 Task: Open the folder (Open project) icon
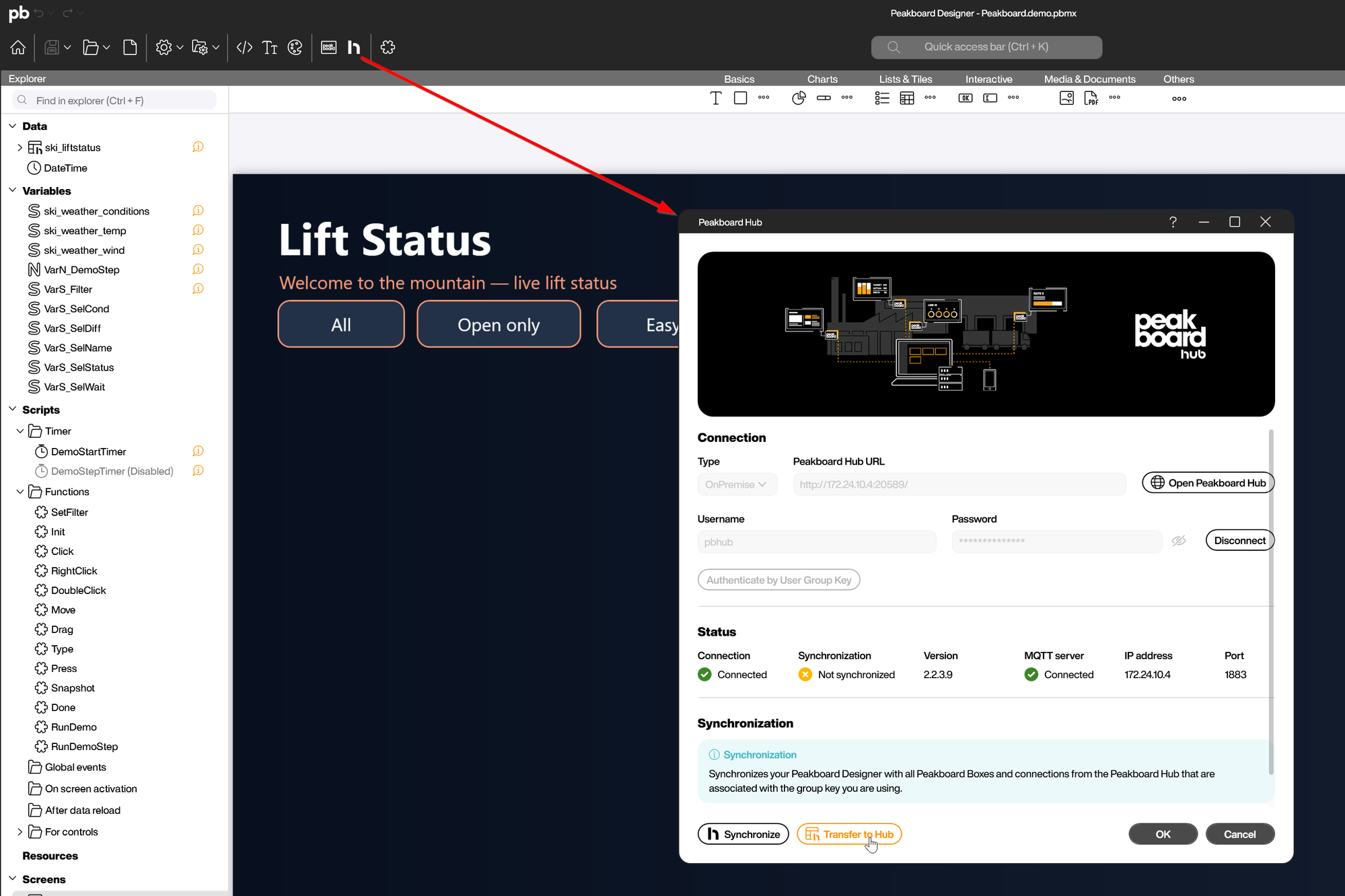pos(90,47)
